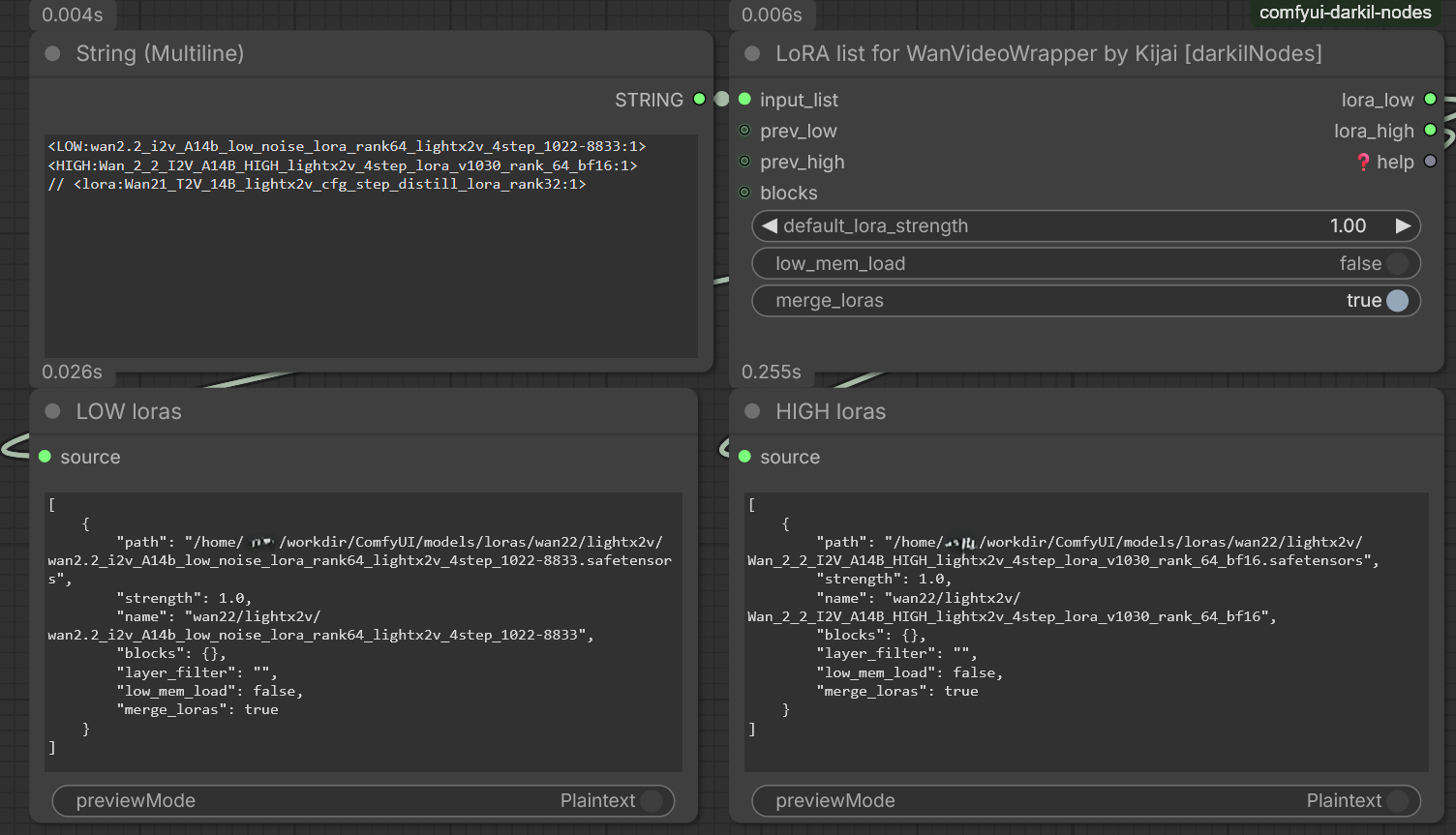Screen dimensions: 1456x835
Task: Enable the low_mem_load toggle
Action: [1397, 263]
